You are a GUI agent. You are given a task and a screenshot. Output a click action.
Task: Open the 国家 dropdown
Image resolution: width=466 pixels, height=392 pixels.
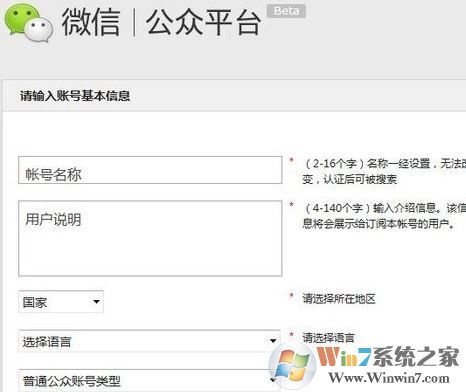pyautogui.click(x=61, y=302)
